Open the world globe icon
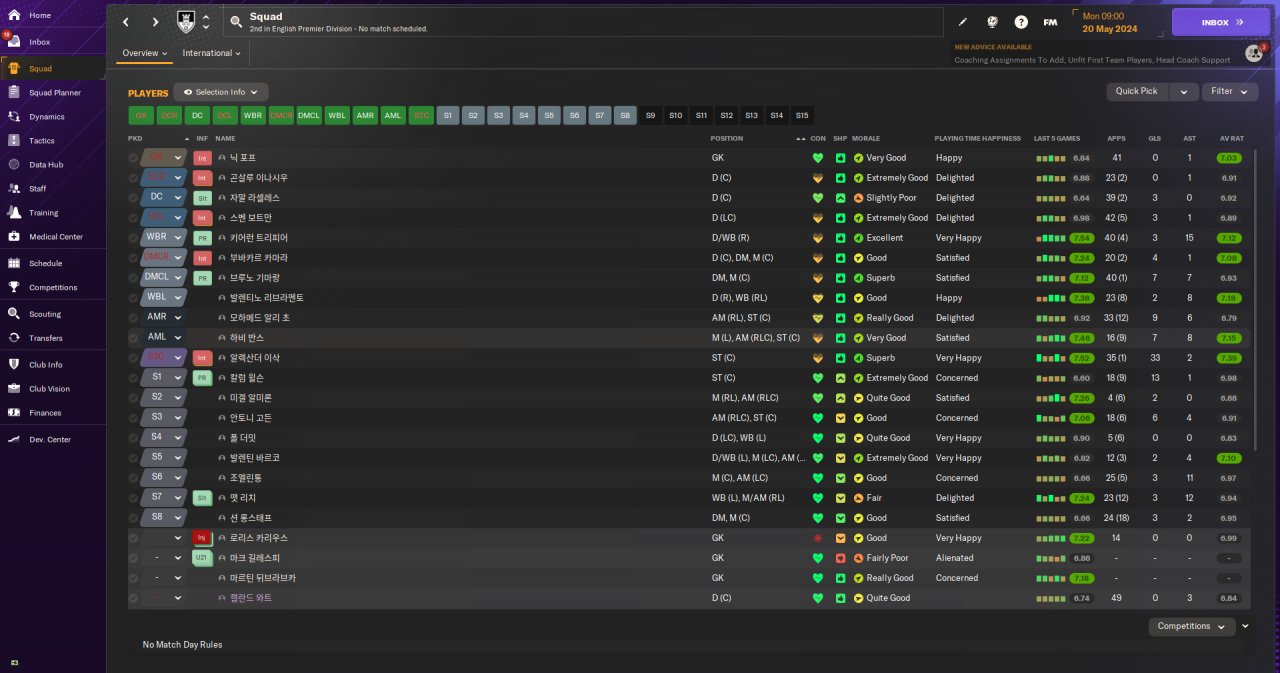 (992, 21)
